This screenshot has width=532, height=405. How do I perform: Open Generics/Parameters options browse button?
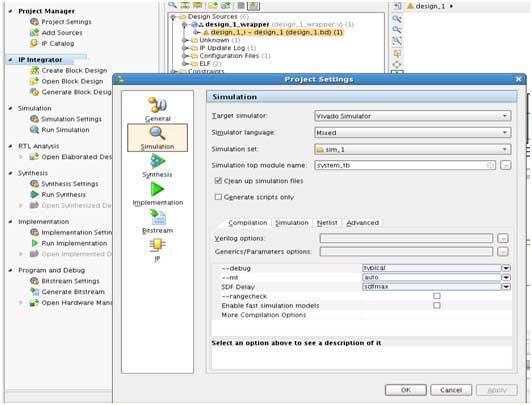[503, 252]
